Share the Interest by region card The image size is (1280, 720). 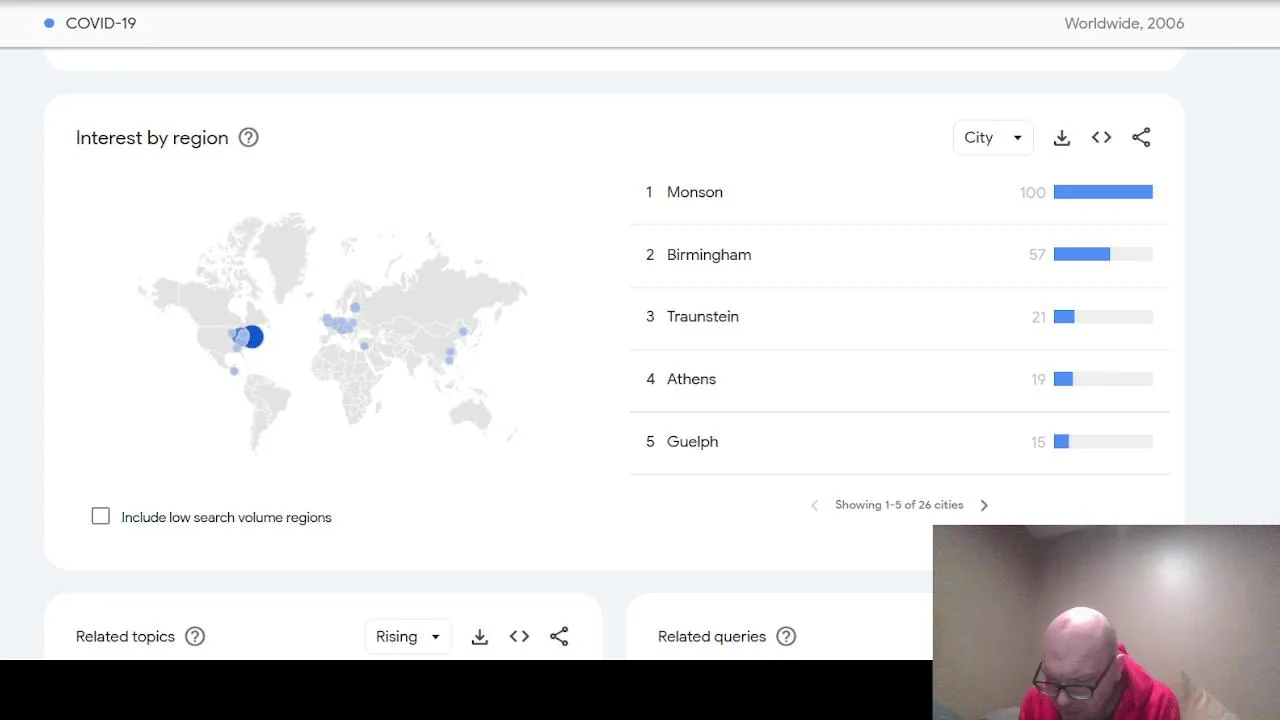(1141, 138)
